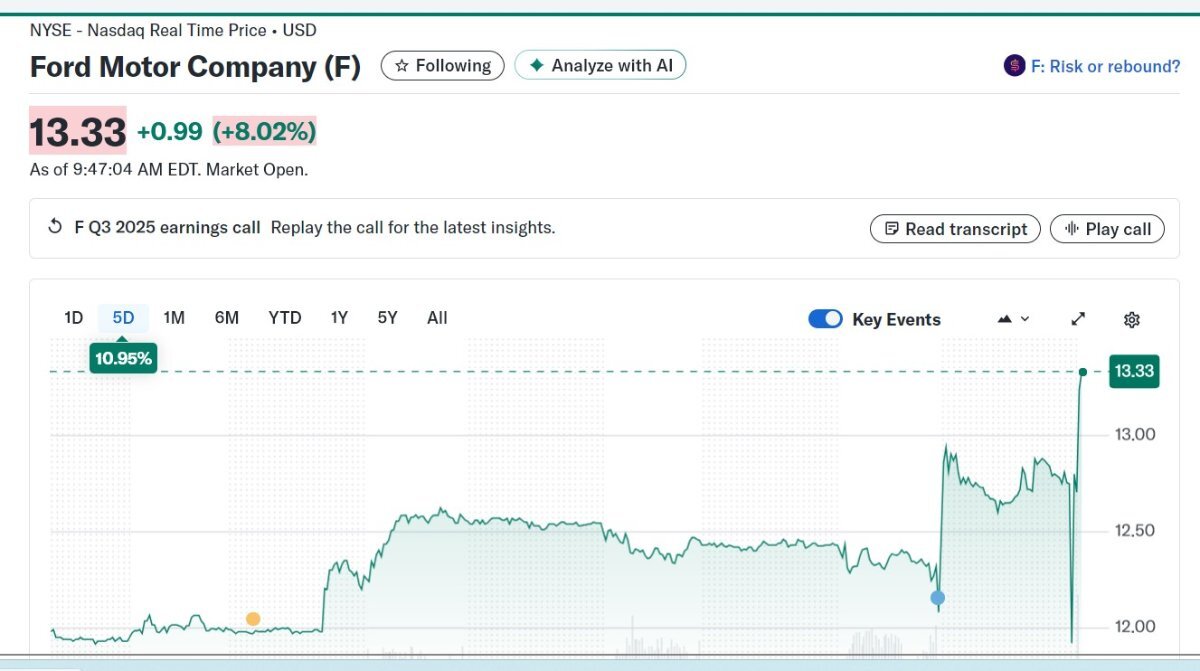The image size is (1200, 671).
Task: Click Analyze with AI button
Action: 600,66
